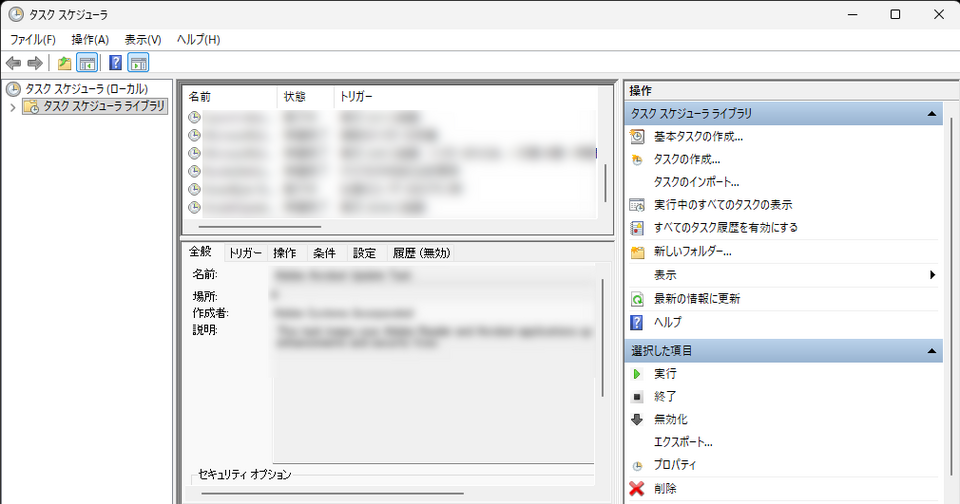Click the セキュリティ オプション group label
This screenshot has width=960, height=504.
coord(244,475)
